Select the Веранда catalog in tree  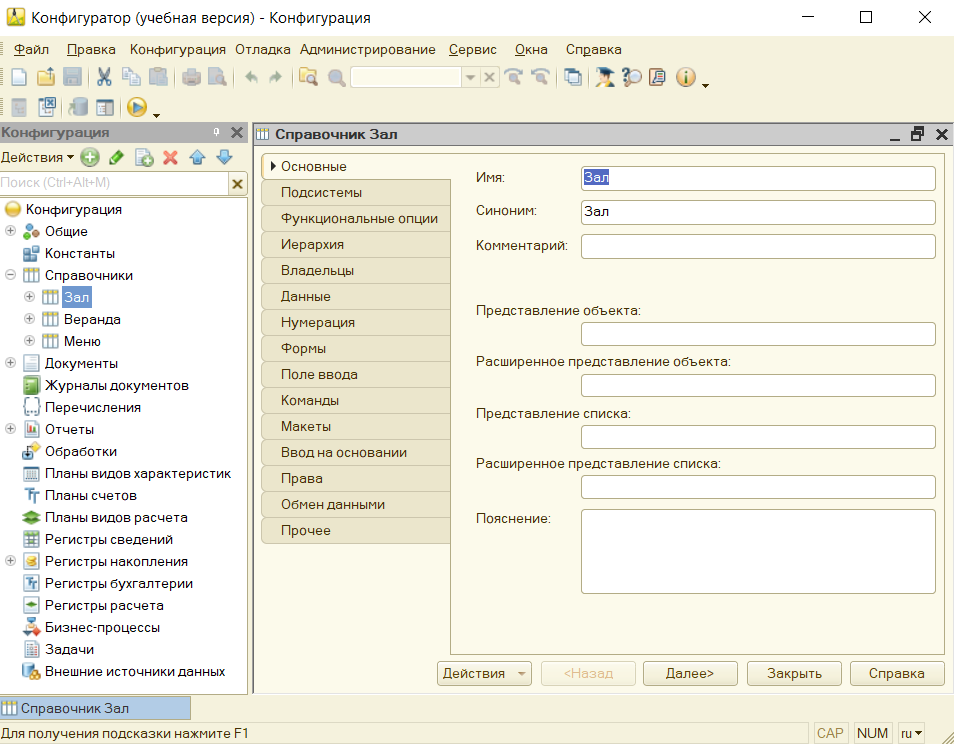tap(92, 319)
